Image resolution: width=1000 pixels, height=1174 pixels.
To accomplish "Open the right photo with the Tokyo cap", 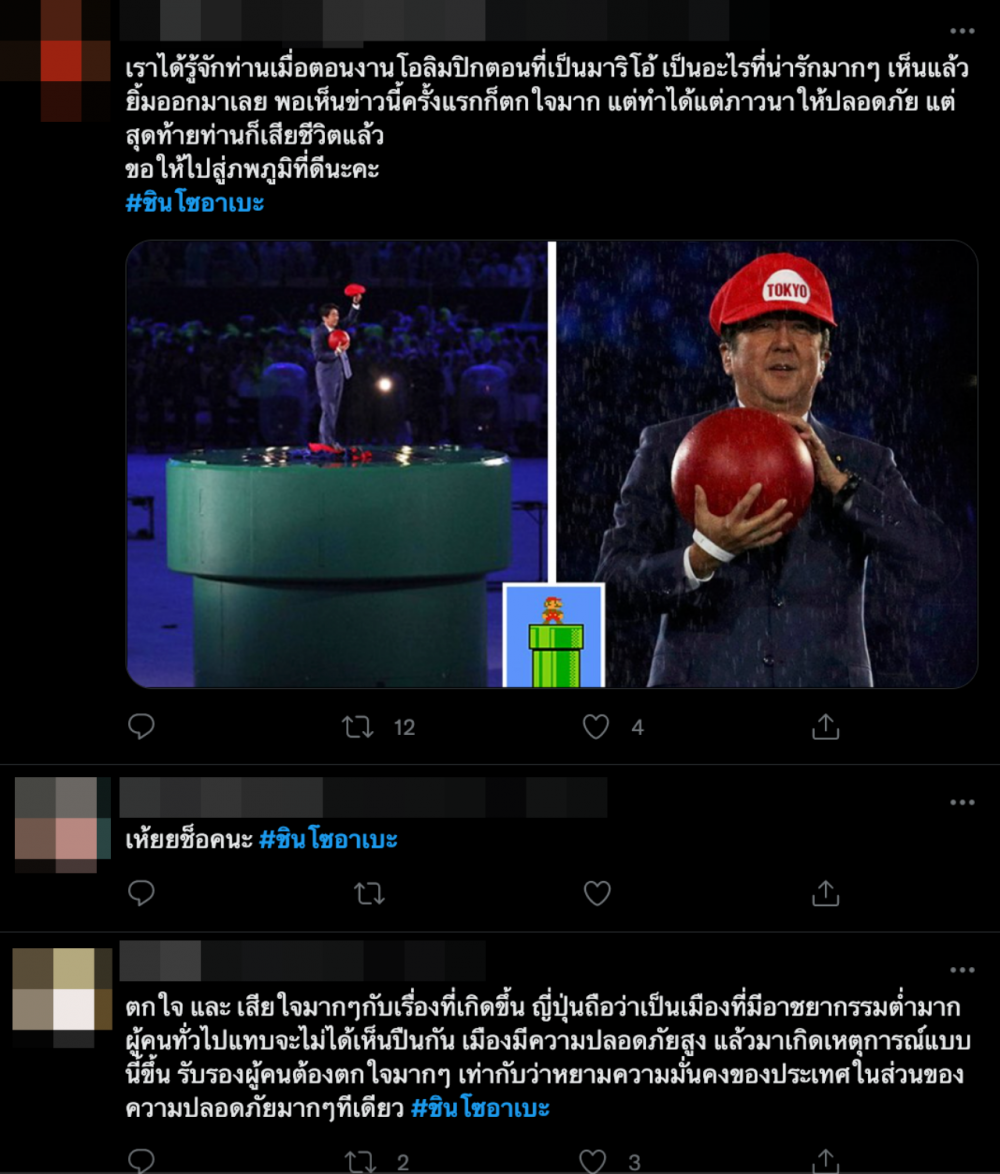I will pyautogui.click(x=767, y=463).
